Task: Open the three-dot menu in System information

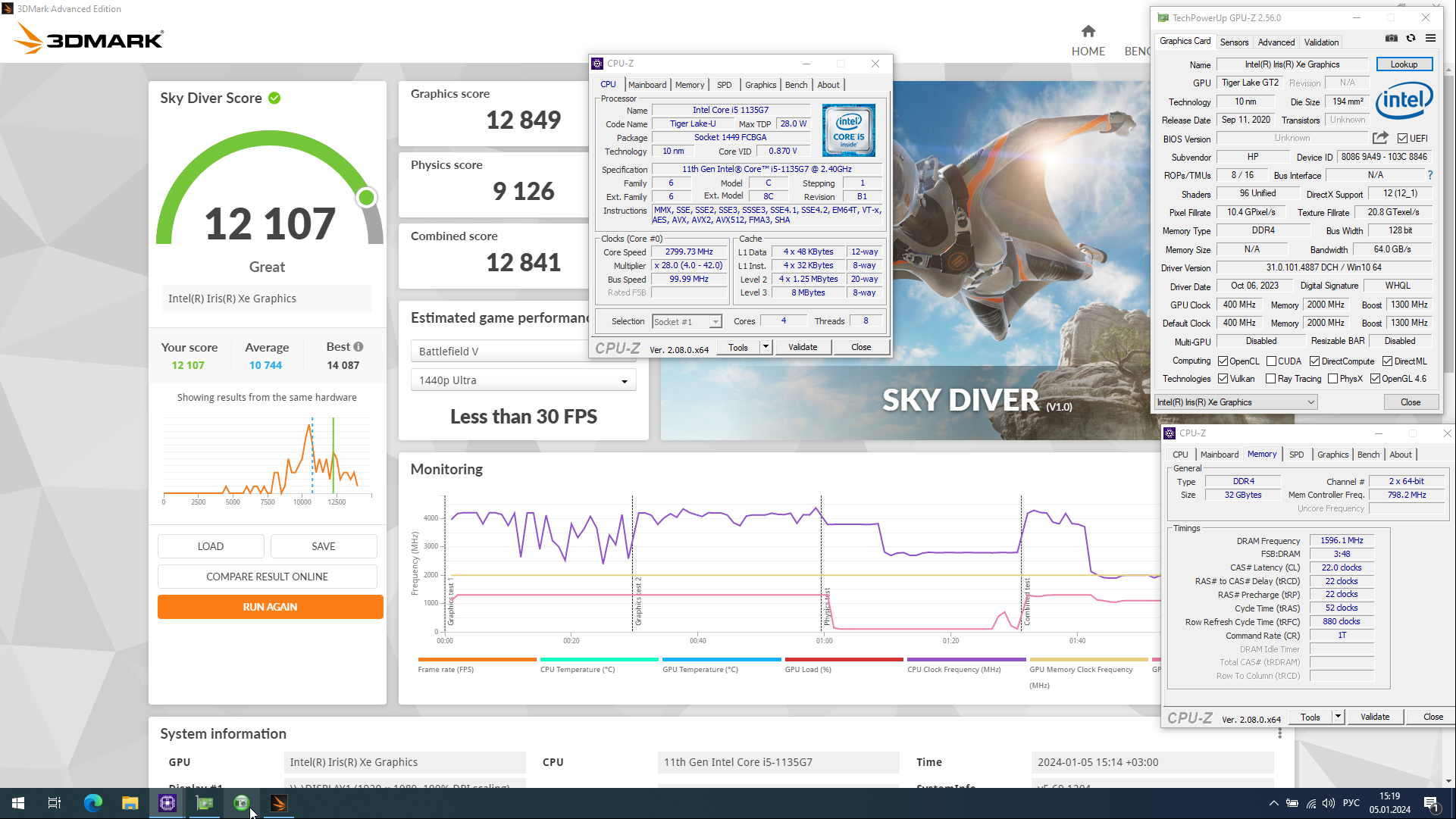Action: click(x=1280, y=733)
